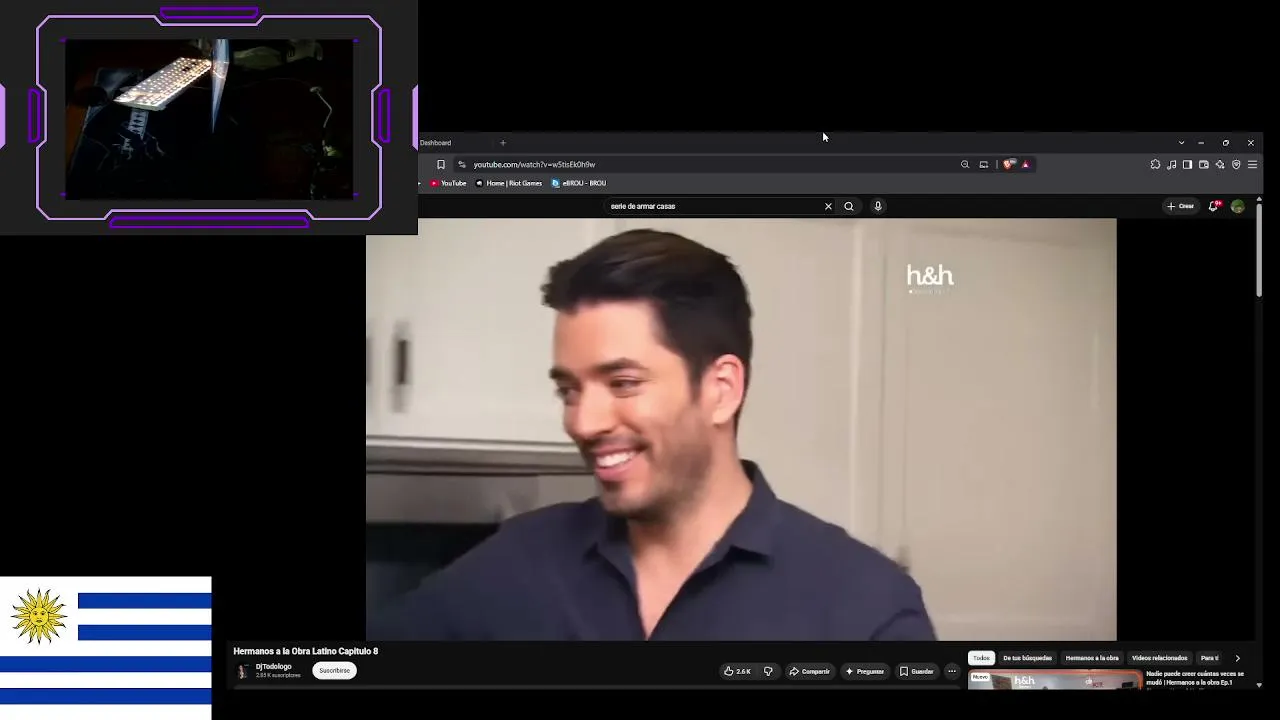1280x720 pixels.
Task: Open the eBROU - BROU bookmark
Action: click(579, 183)
